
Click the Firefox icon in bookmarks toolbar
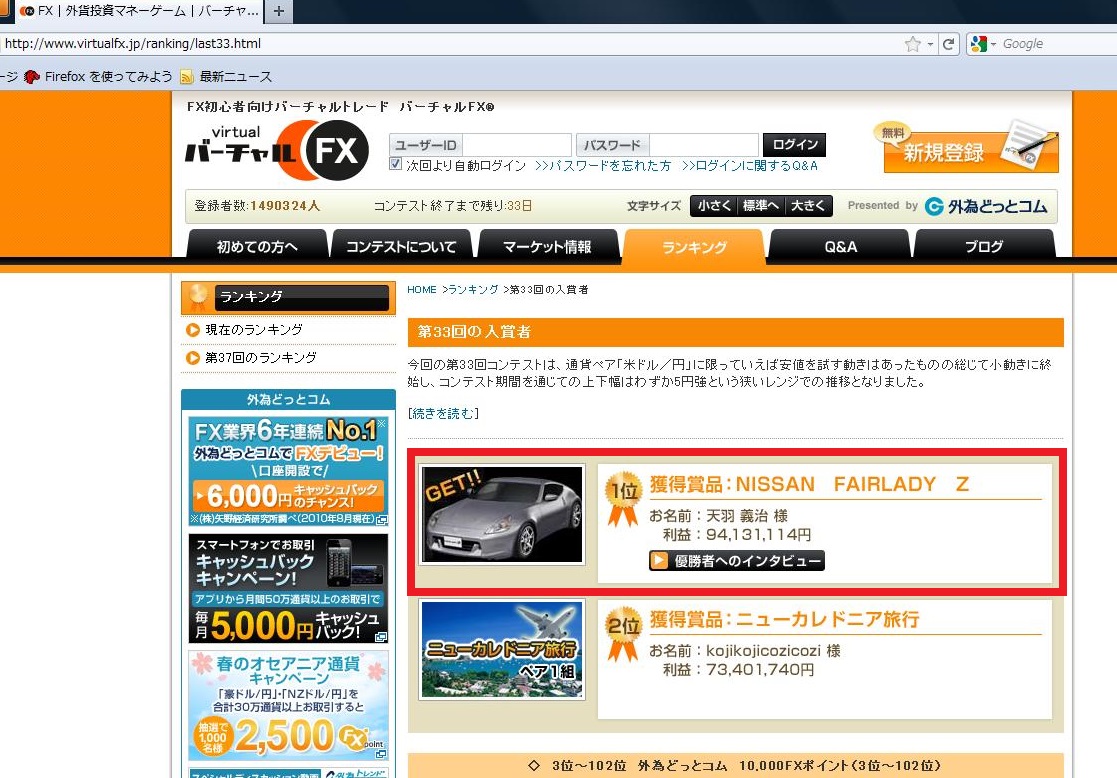[x=31, y=76]
